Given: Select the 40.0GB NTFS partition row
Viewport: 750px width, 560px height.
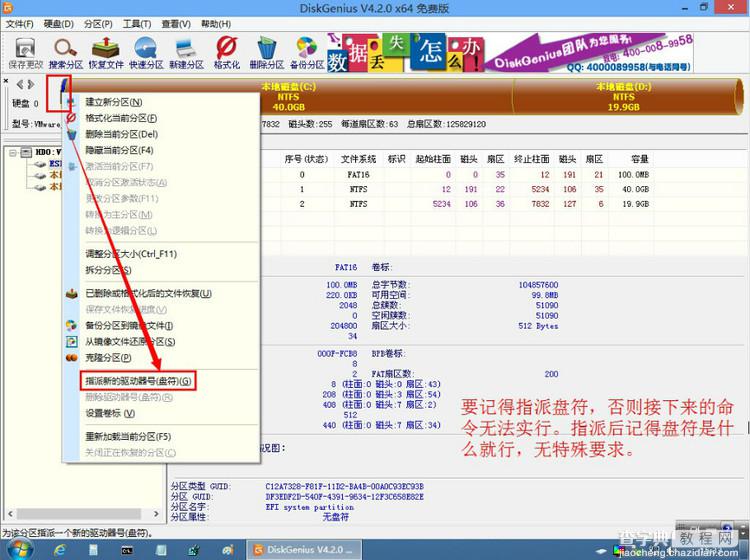Looking at the screenshot, I should (457, 189).
